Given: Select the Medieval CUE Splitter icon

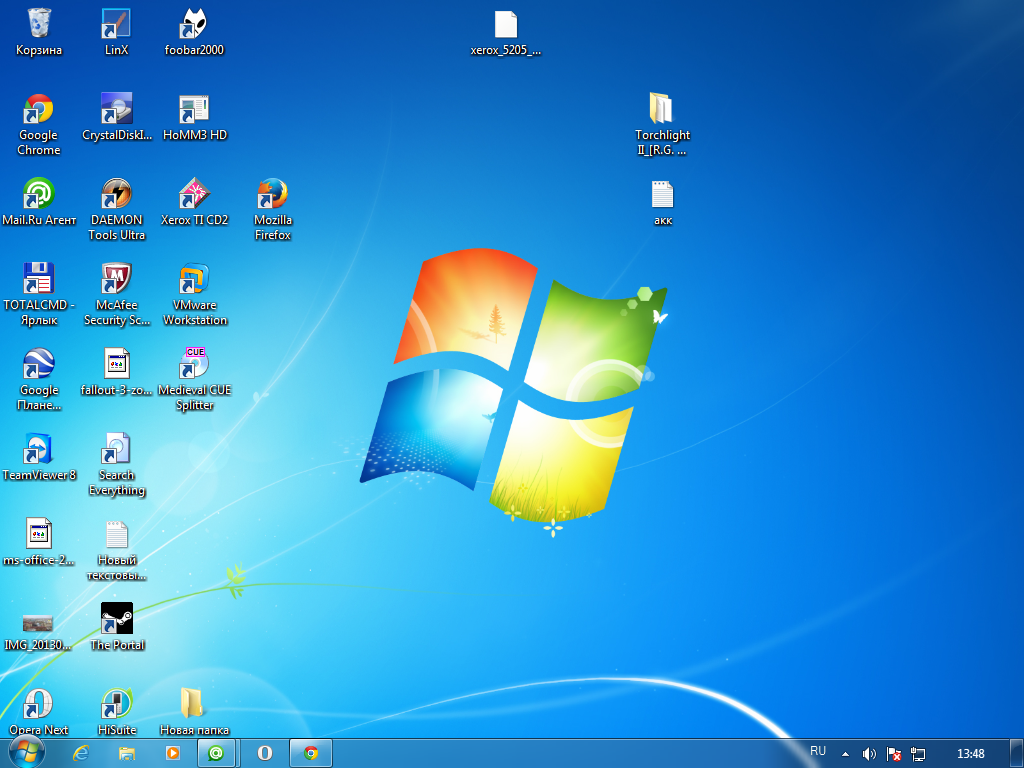Looking at the screenshot, I should click(194, 364).
